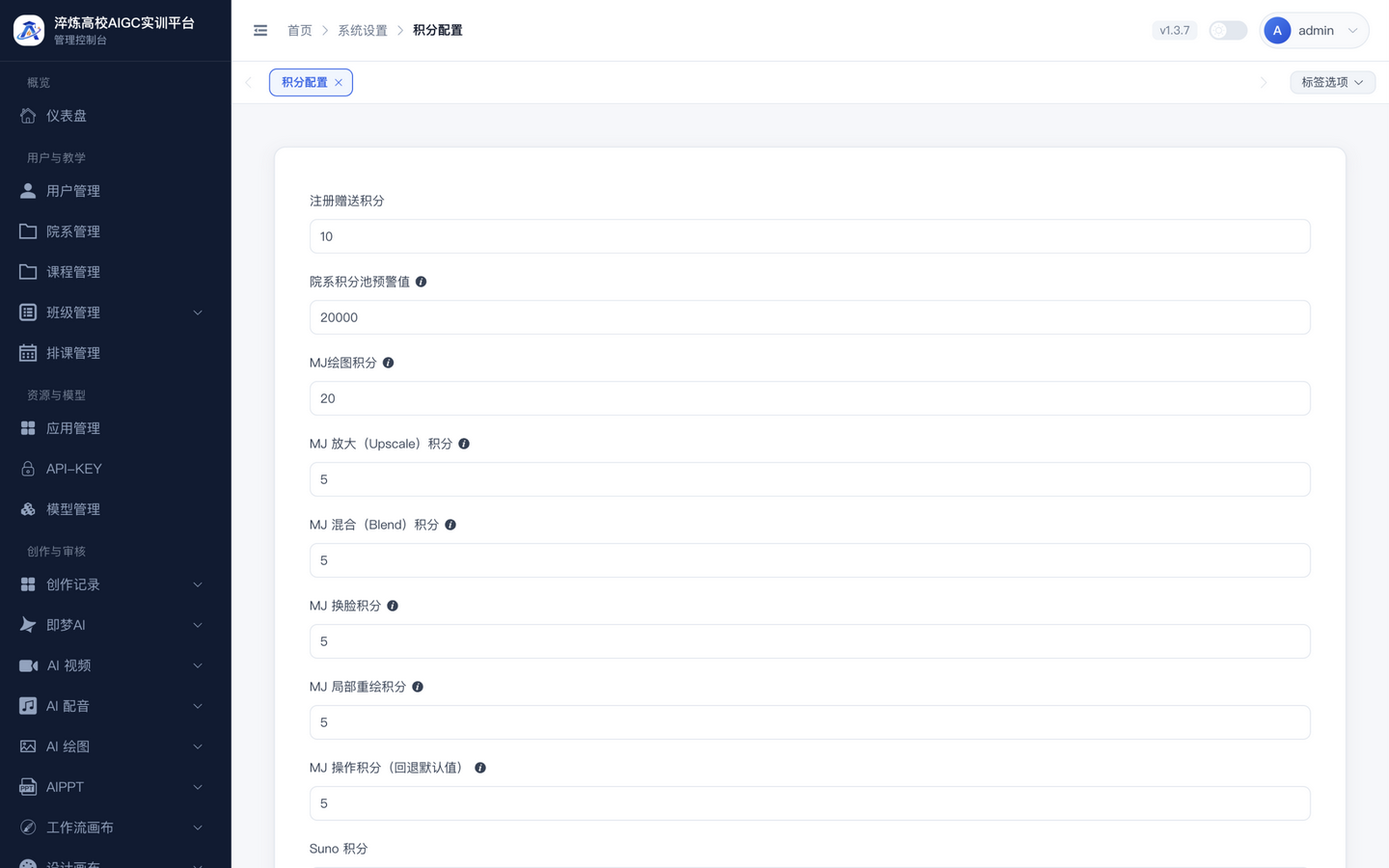The height and width of the screenshot is (868, 1389).
Task: Open the 用户管理 menu item
Action: pyautogui.click(x=116, y=191)
